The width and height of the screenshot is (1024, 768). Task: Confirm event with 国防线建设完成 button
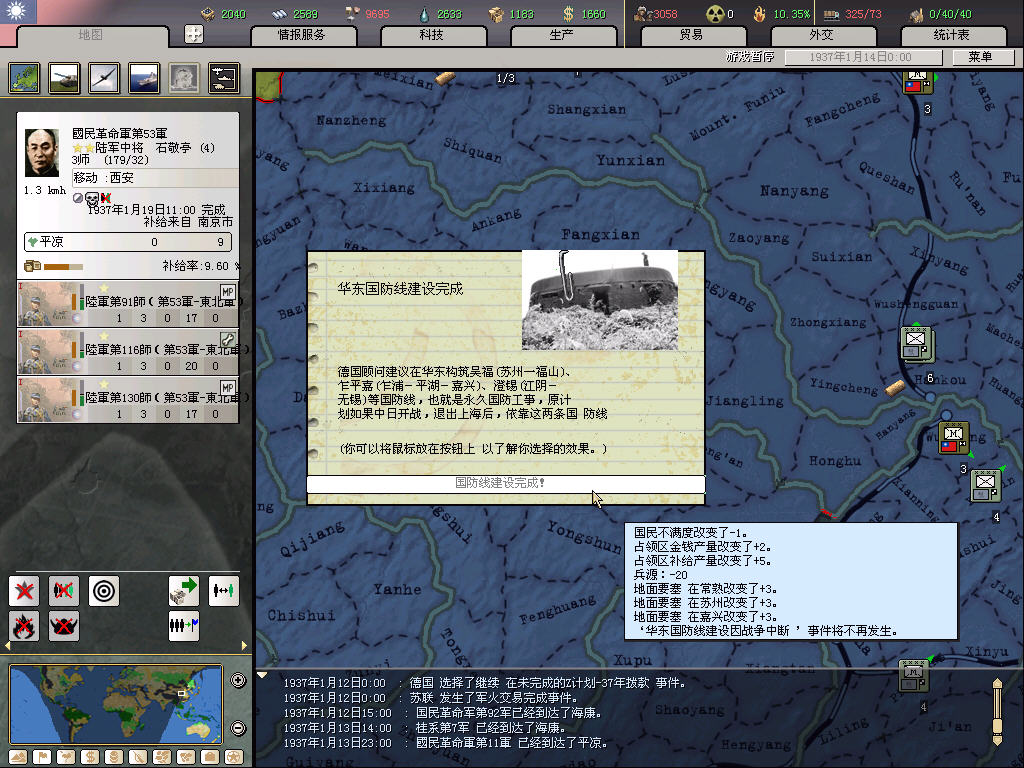tap(505, 483)
